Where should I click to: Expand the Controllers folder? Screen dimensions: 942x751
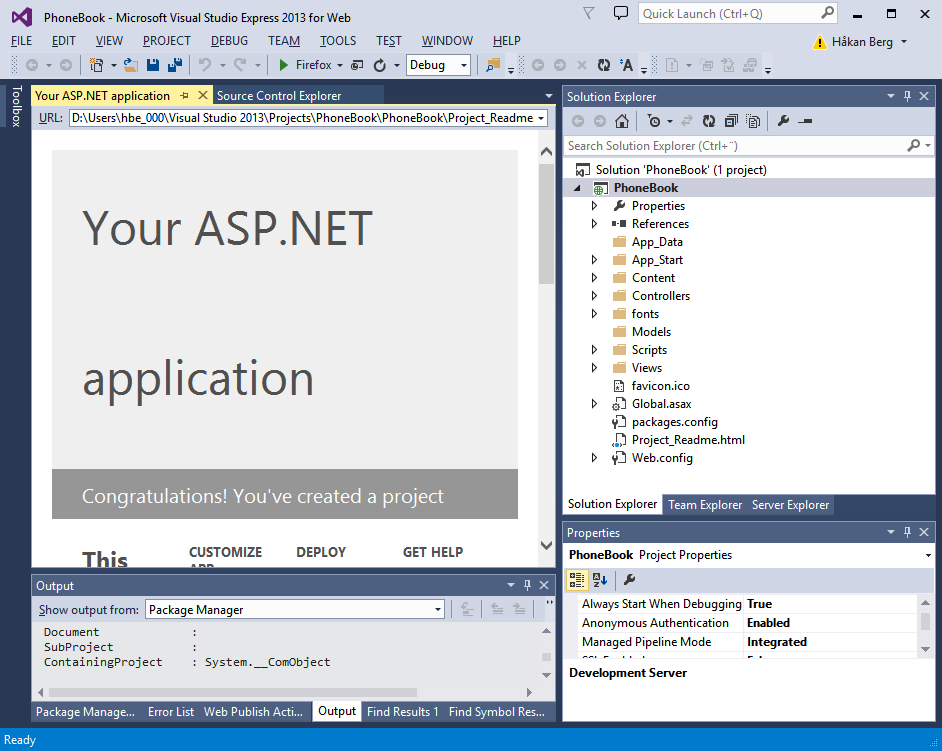(594, 296)
